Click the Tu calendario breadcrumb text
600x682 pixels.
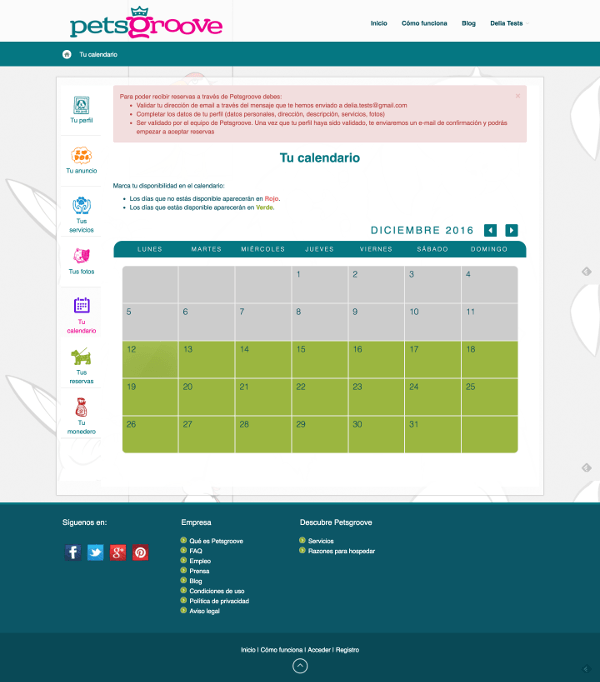tap(98, 54)
